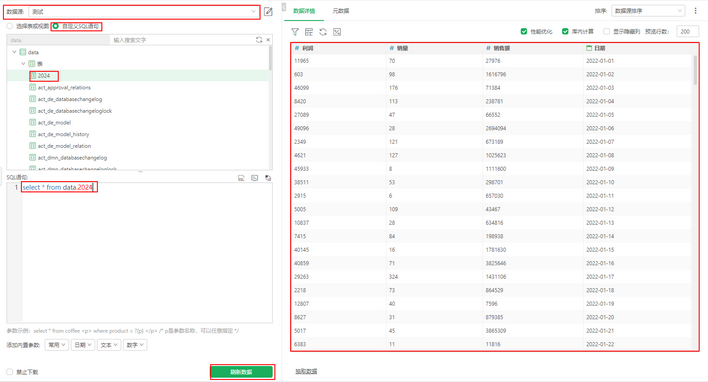The image size is (708, 382).
Task: Click the middle SQL editor toolbar icon
Action: tap(255, 178)
